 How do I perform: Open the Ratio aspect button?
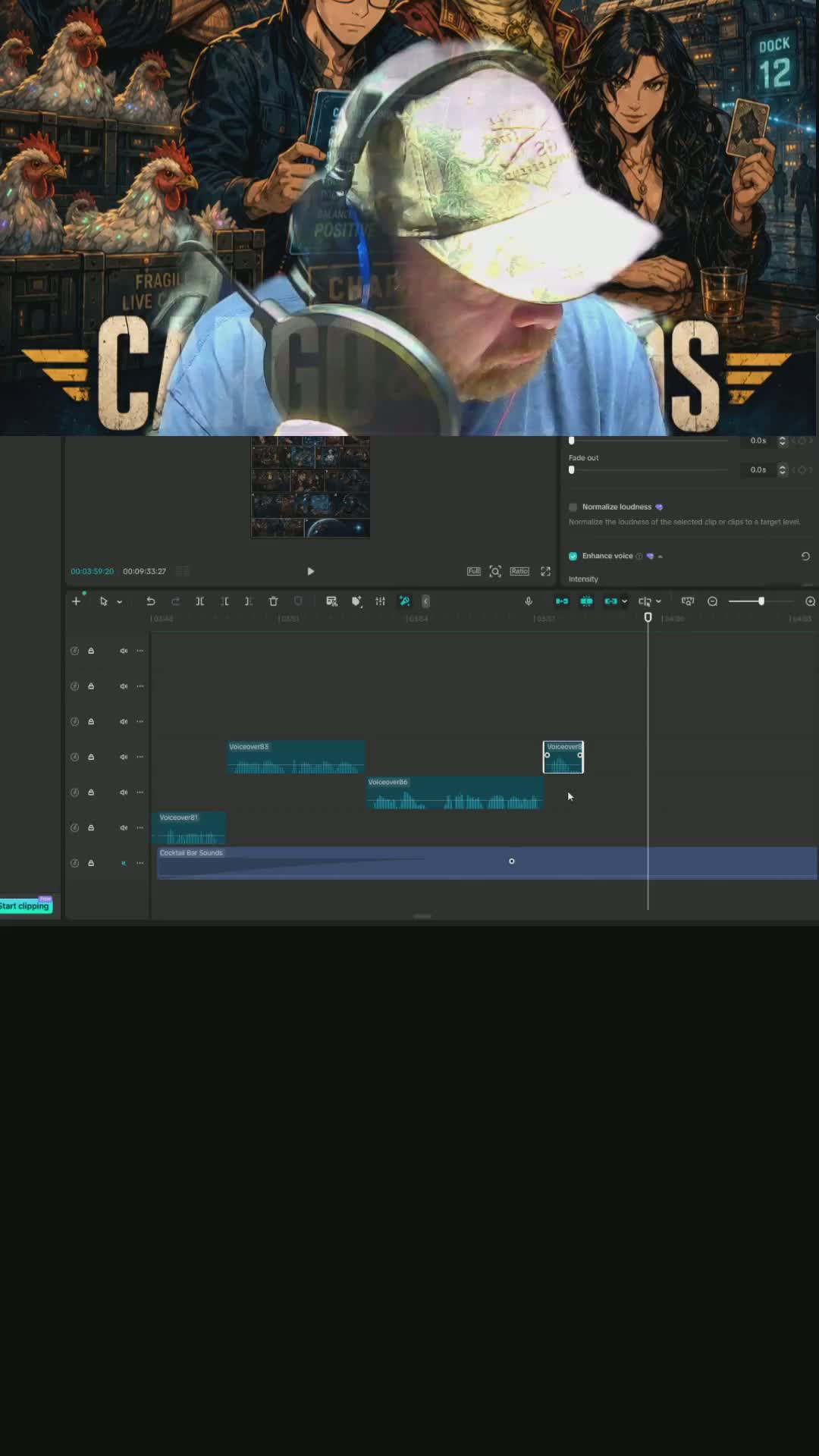point(519,571)
